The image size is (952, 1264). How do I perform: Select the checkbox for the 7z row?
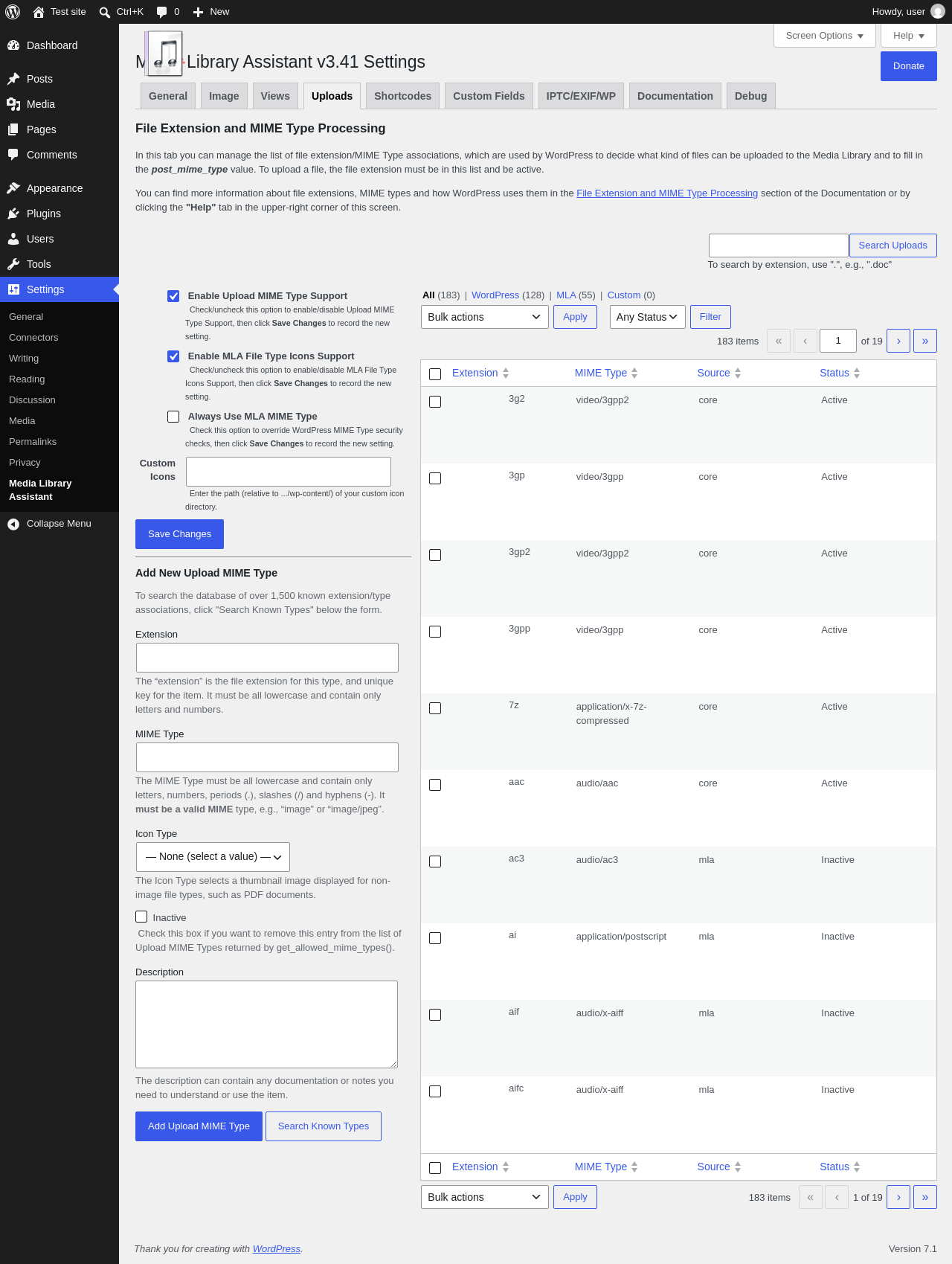435,708
